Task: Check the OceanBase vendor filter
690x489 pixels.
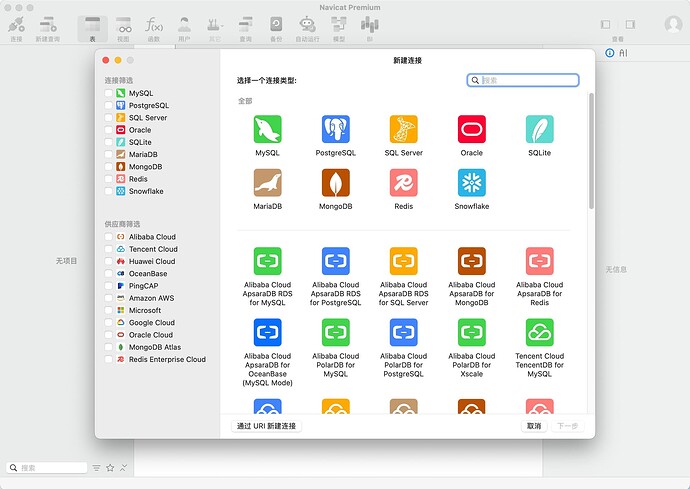Action: [x=108, y=273]
